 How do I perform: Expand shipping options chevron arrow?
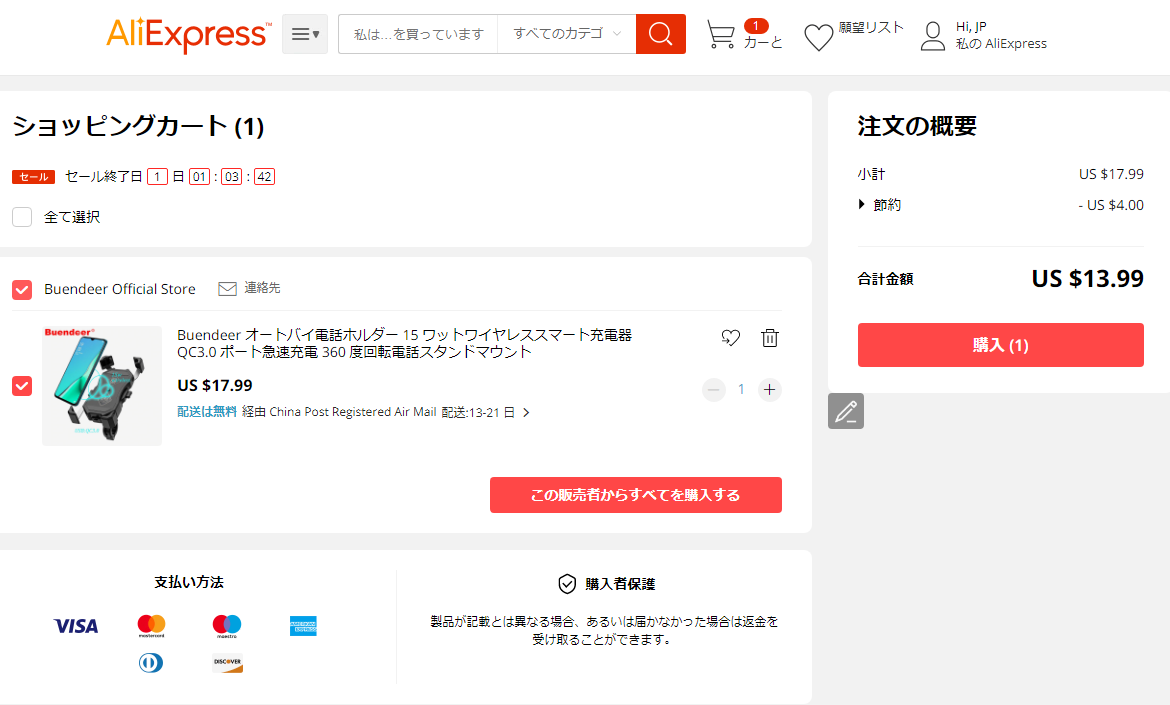pos(526,413)
